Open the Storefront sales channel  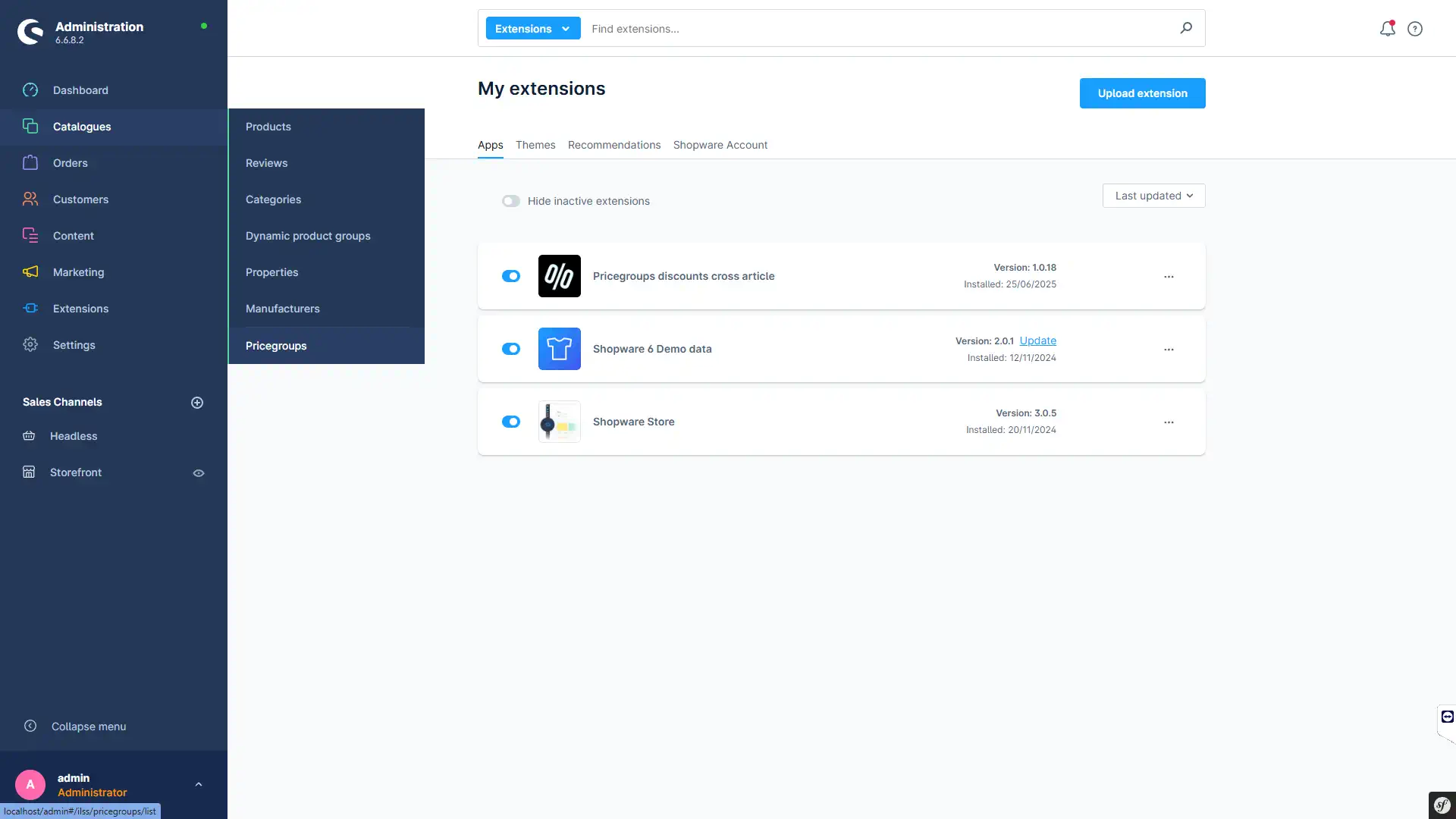click(76, 472)
